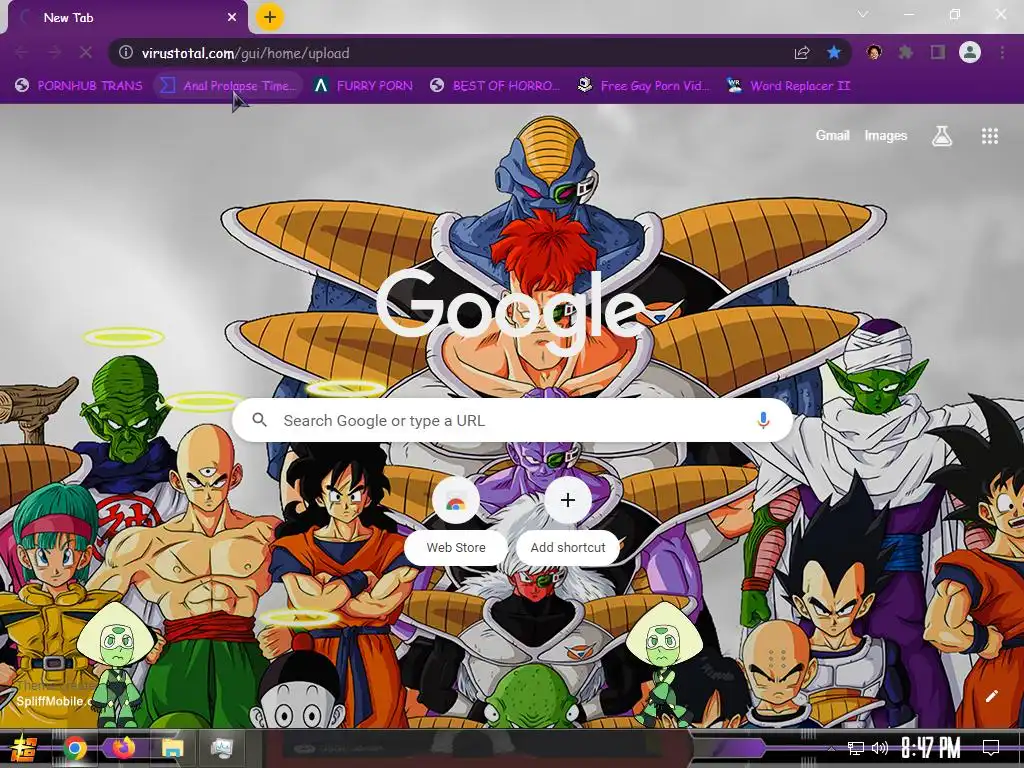Open the Google apps grid
Screen dimensions: 1024x768
[x=990, y=136]
